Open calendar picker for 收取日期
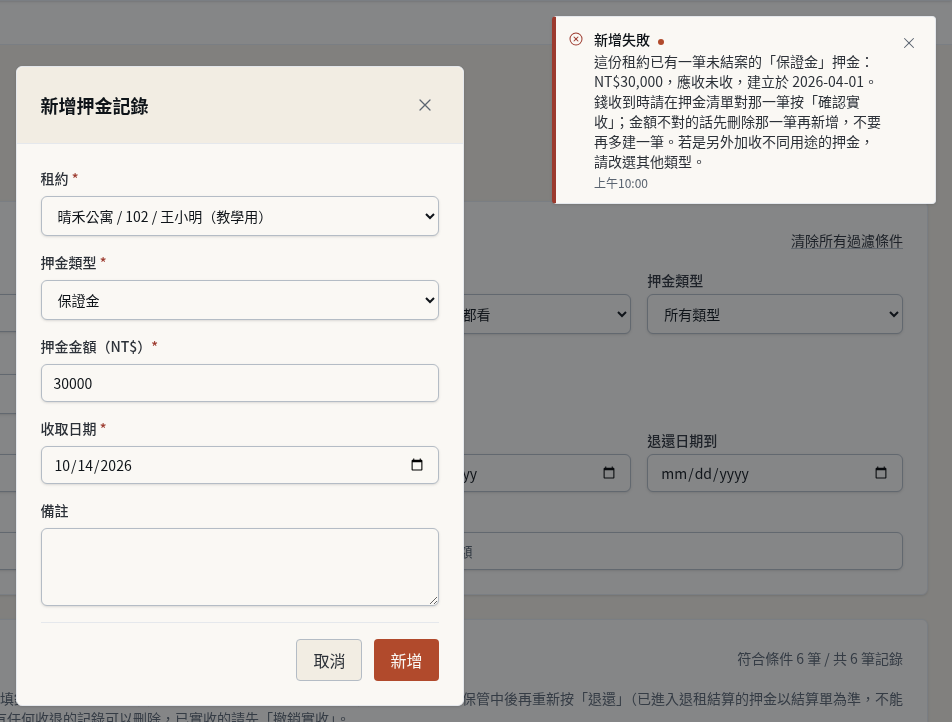This screenshot has width=952, height=722. pos(416,465)
